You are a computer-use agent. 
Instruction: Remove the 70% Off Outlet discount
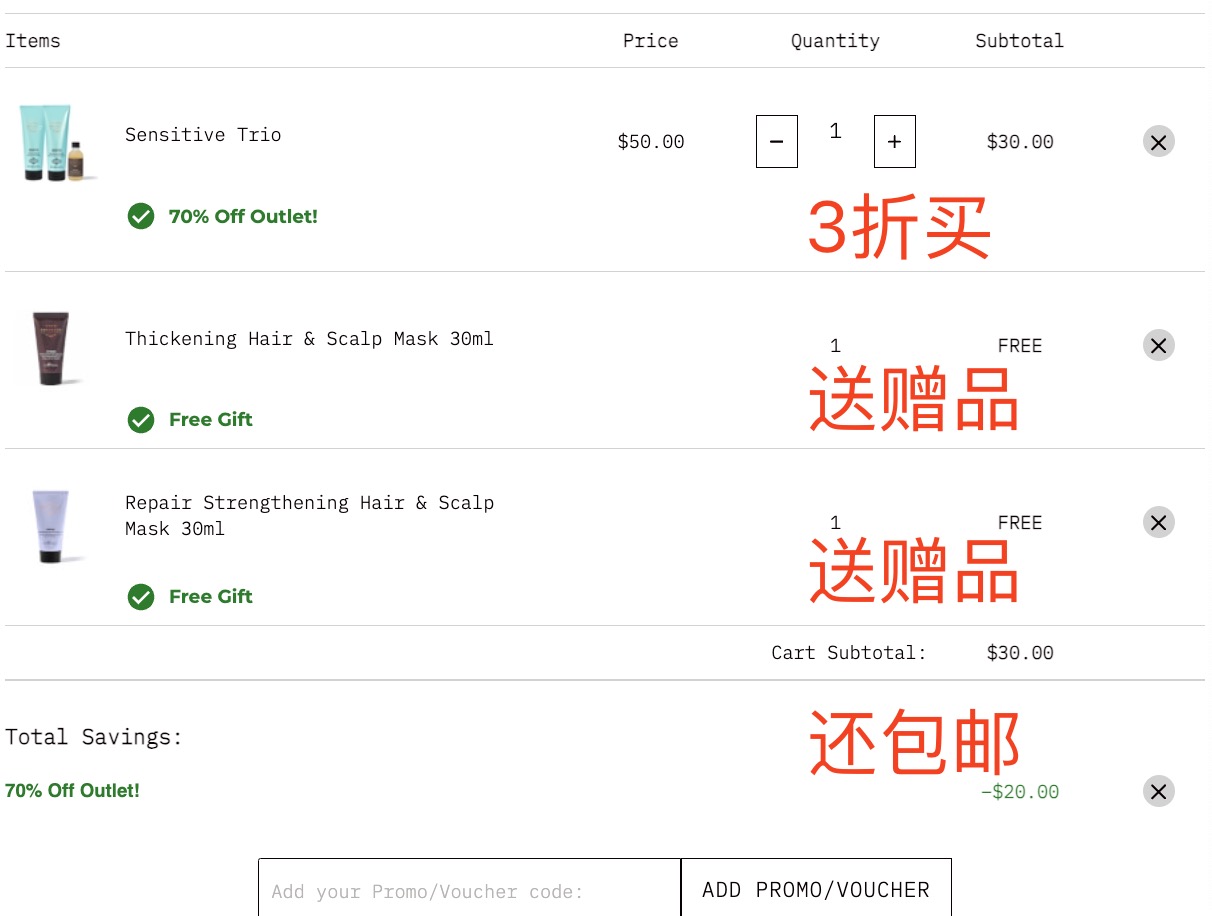pos(1158,792)
